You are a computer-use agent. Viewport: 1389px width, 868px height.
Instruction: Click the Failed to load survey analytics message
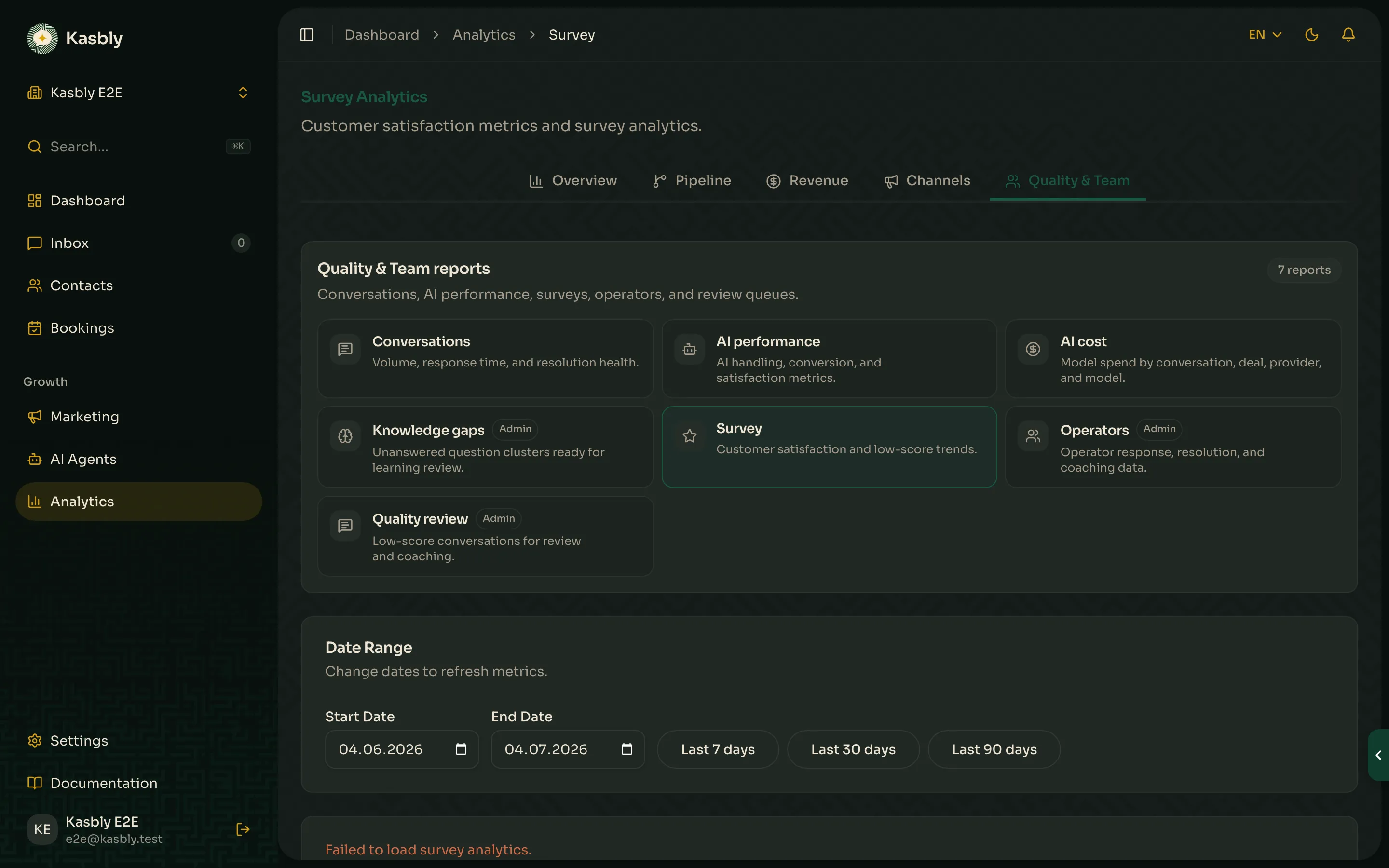[428, 850]
